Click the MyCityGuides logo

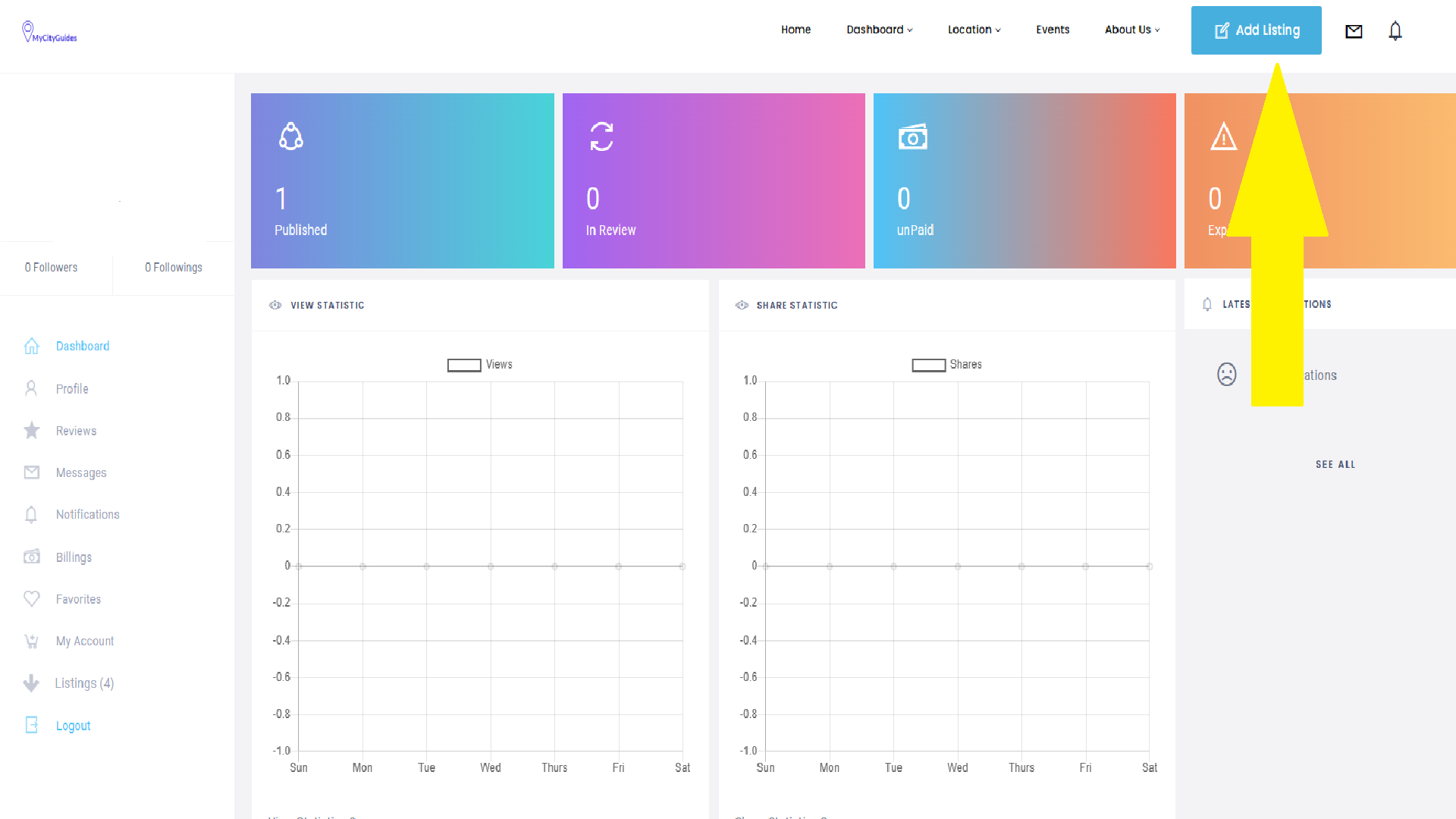pos(49,33)
